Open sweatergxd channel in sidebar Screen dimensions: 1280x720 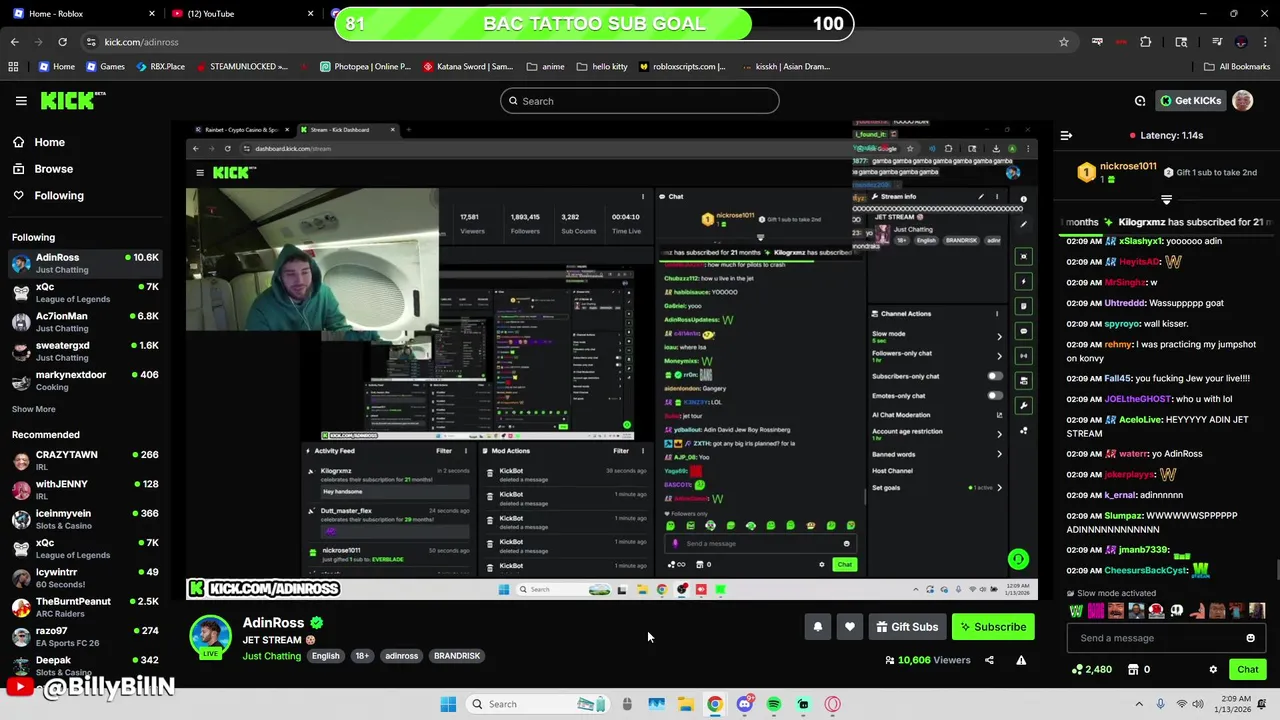point(85,351)
